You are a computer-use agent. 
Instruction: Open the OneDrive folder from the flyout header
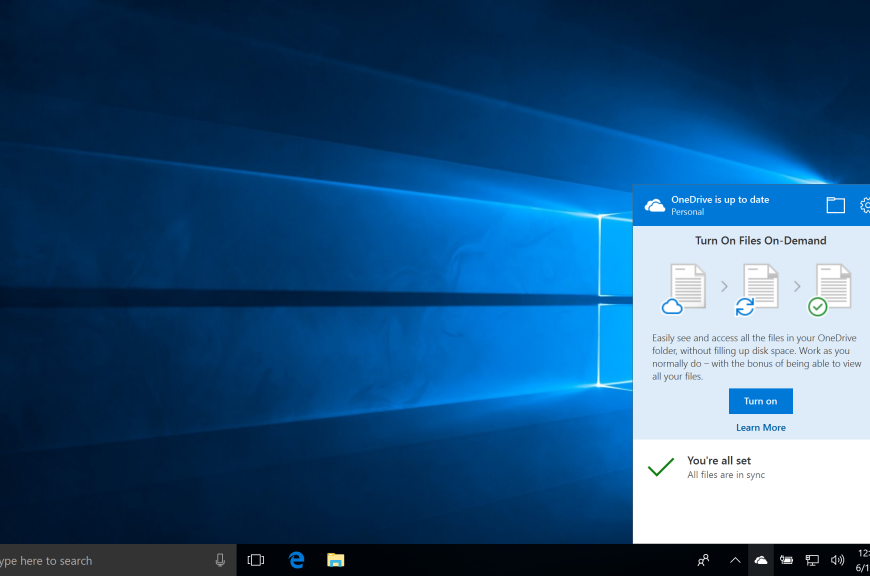[x=836, y=205]
